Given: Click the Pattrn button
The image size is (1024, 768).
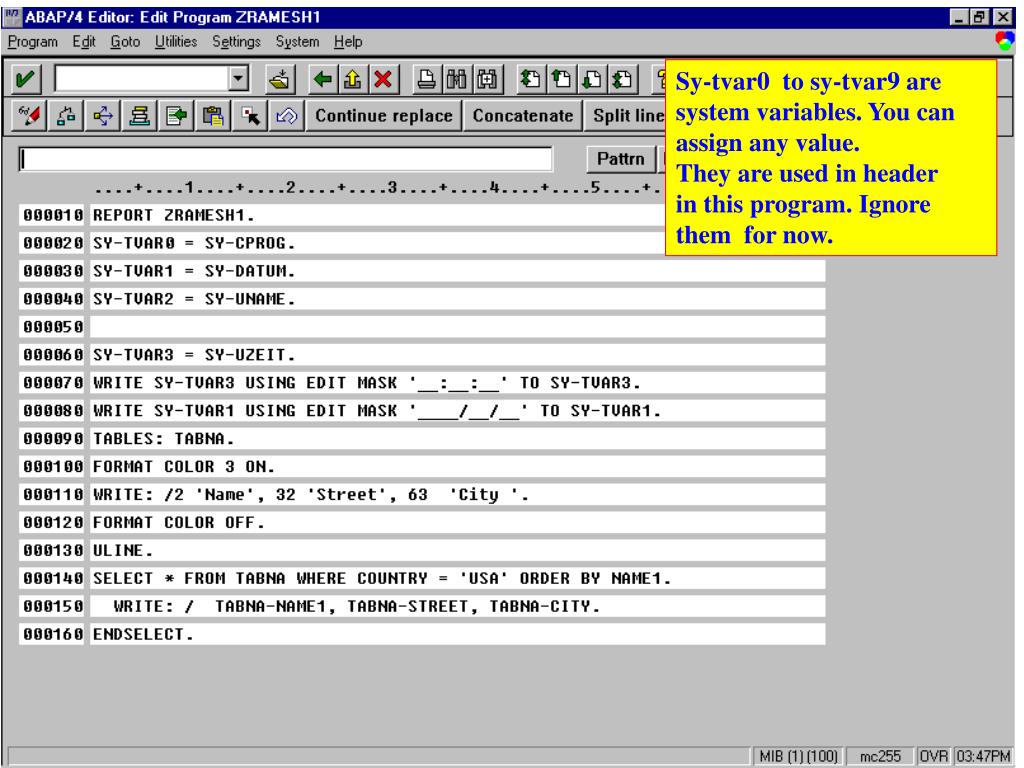Looking at the screenshot, I should click(x=620, y=159).
